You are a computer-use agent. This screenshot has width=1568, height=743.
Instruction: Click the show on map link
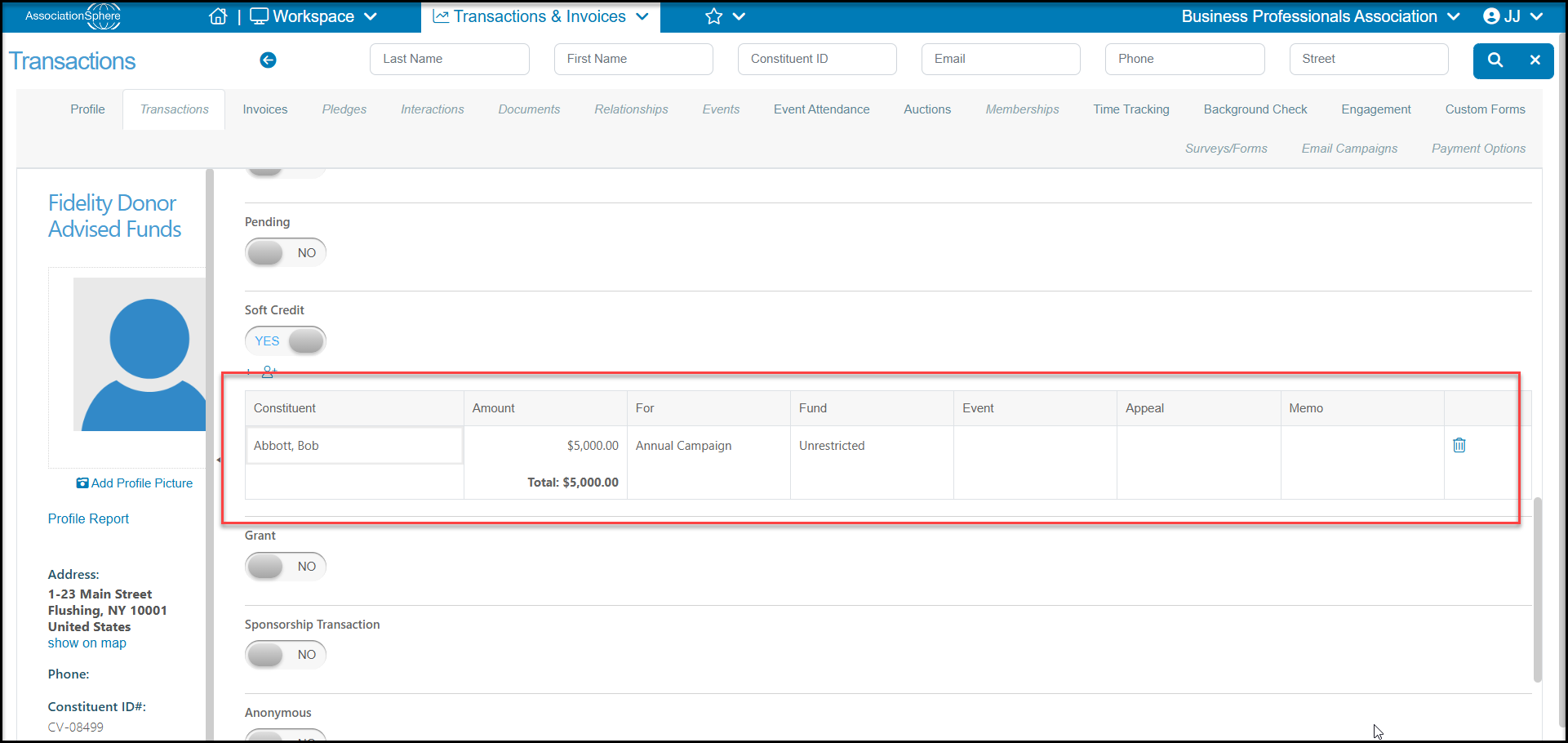87,643
